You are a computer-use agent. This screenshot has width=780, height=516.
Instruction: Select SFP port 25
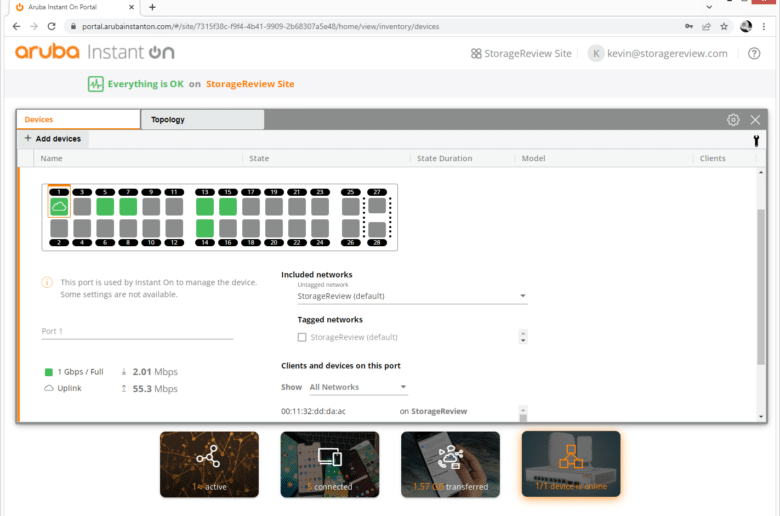click(351, 206)
